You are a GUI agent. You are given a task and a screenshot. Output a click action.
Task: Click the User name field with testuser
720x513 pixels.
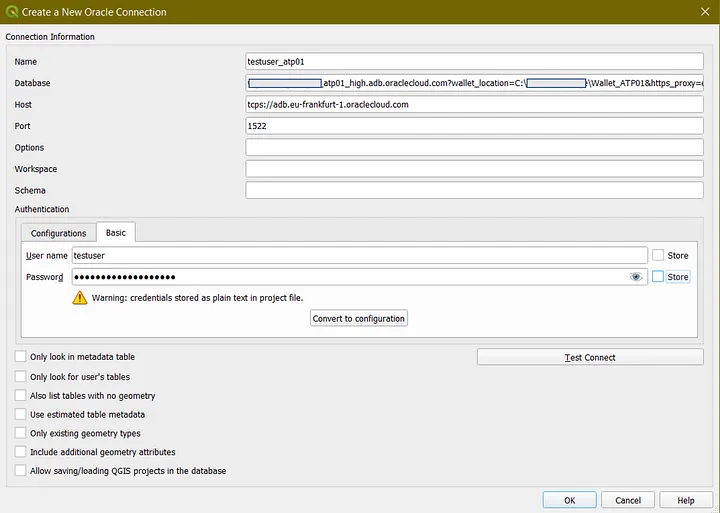[360, 255]
